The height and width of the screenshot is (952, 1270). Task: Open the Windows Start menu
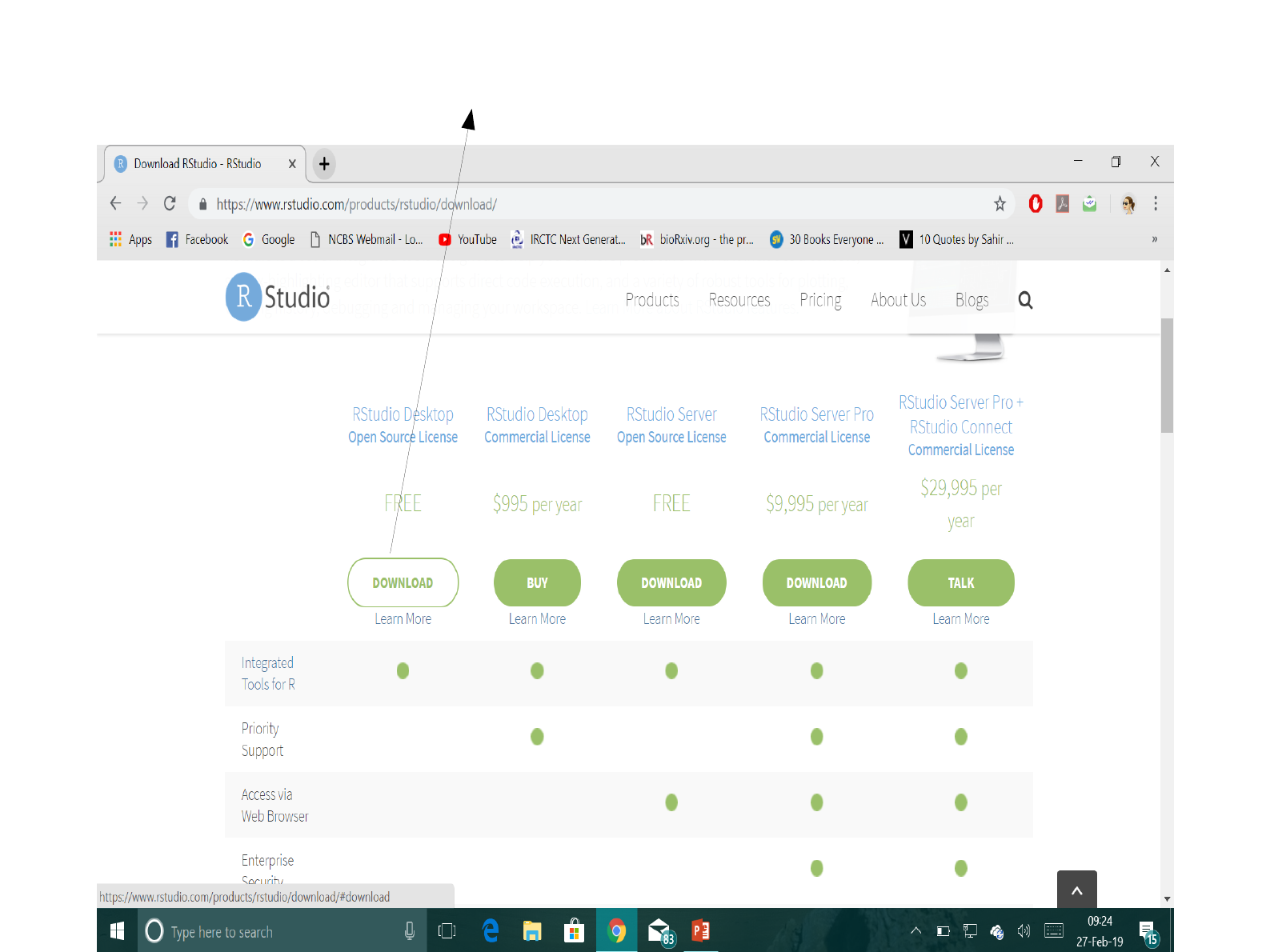click(x=117, y=930)
